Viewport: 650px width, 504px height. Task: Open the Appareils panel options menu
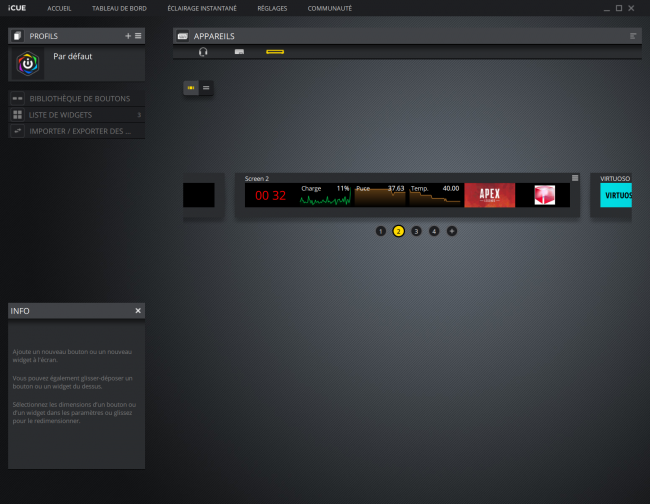(x=632, y=36)
